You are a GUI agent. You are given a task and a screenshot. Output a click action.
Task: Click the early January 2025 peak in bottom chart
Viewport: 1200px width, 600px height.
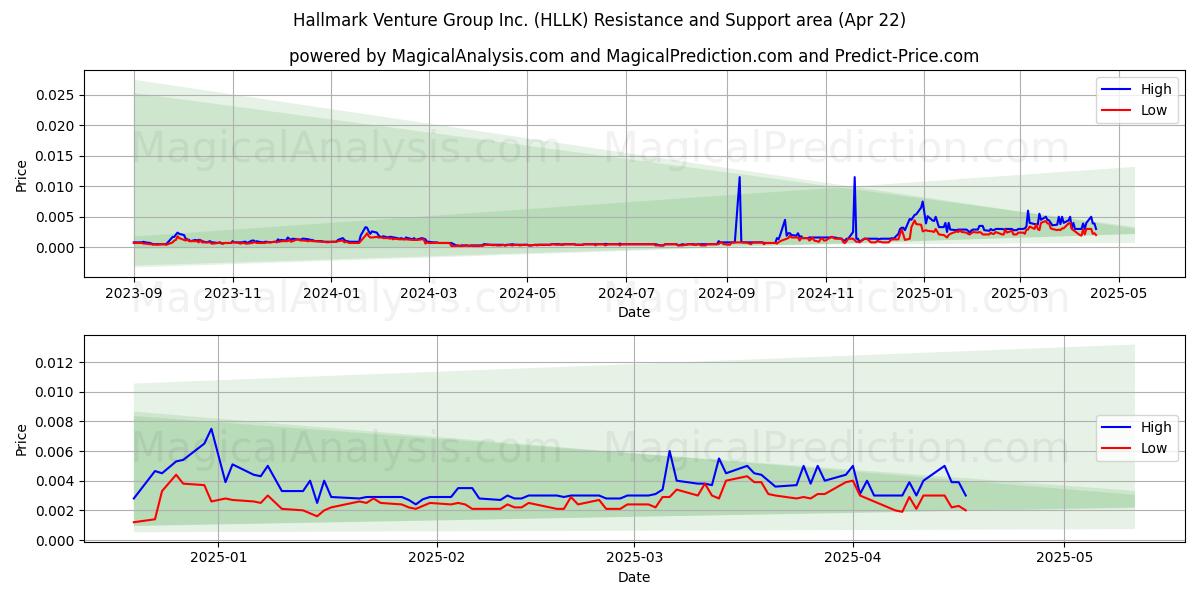(x=211, y=429)
